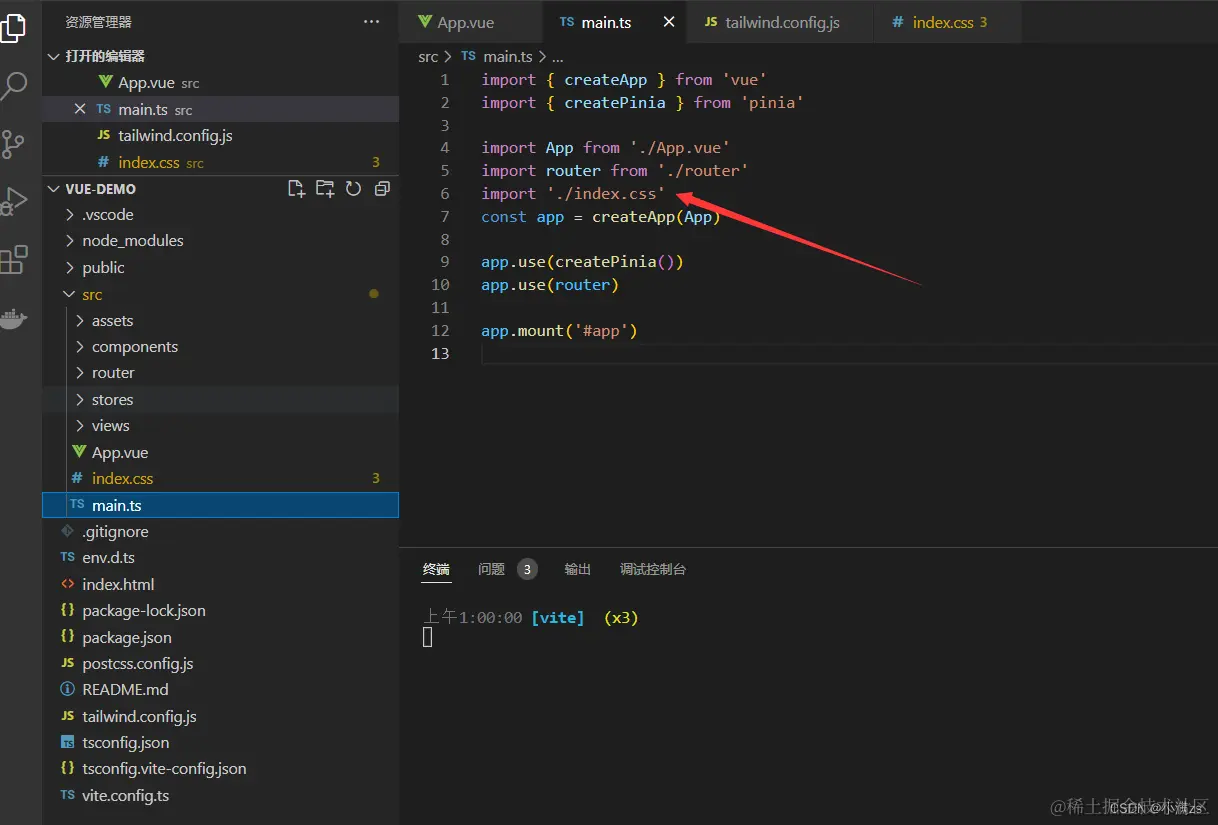Expand the router folder
The height and width of the screenshot is (825, 1218).
220,372
